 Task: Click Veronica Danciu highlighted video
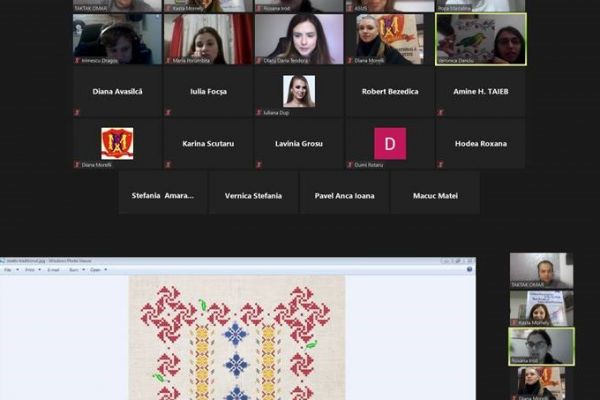(x=481, y=38)
